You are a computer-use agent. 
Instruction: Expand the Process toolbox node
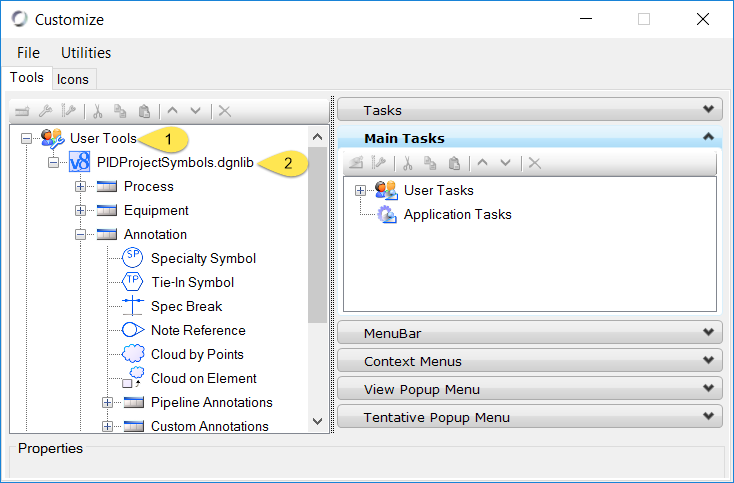tap(81, 186)
